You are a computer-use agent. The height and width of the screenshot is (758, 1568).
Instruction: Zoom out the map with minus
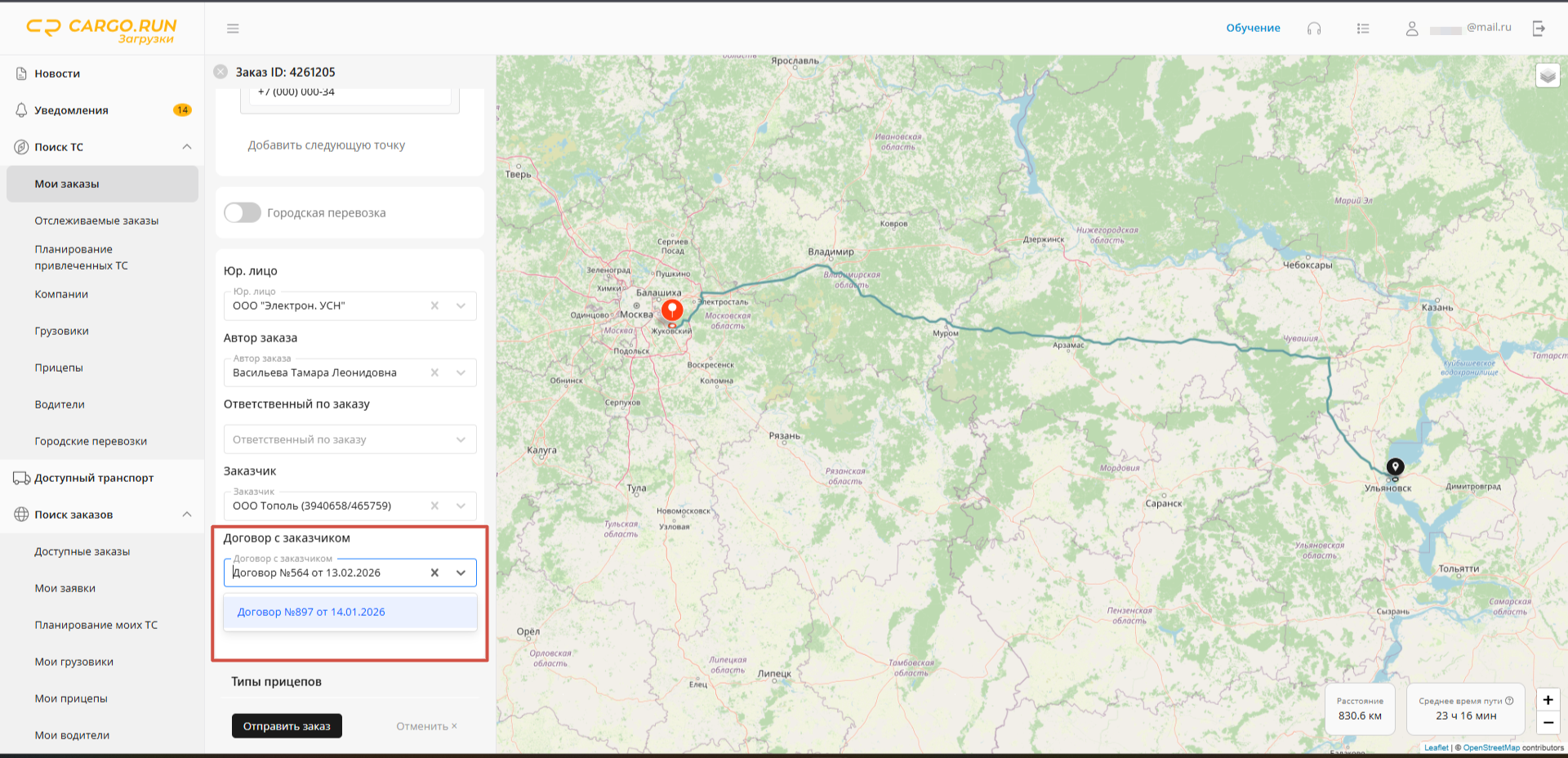click(x=1548, y=722)
